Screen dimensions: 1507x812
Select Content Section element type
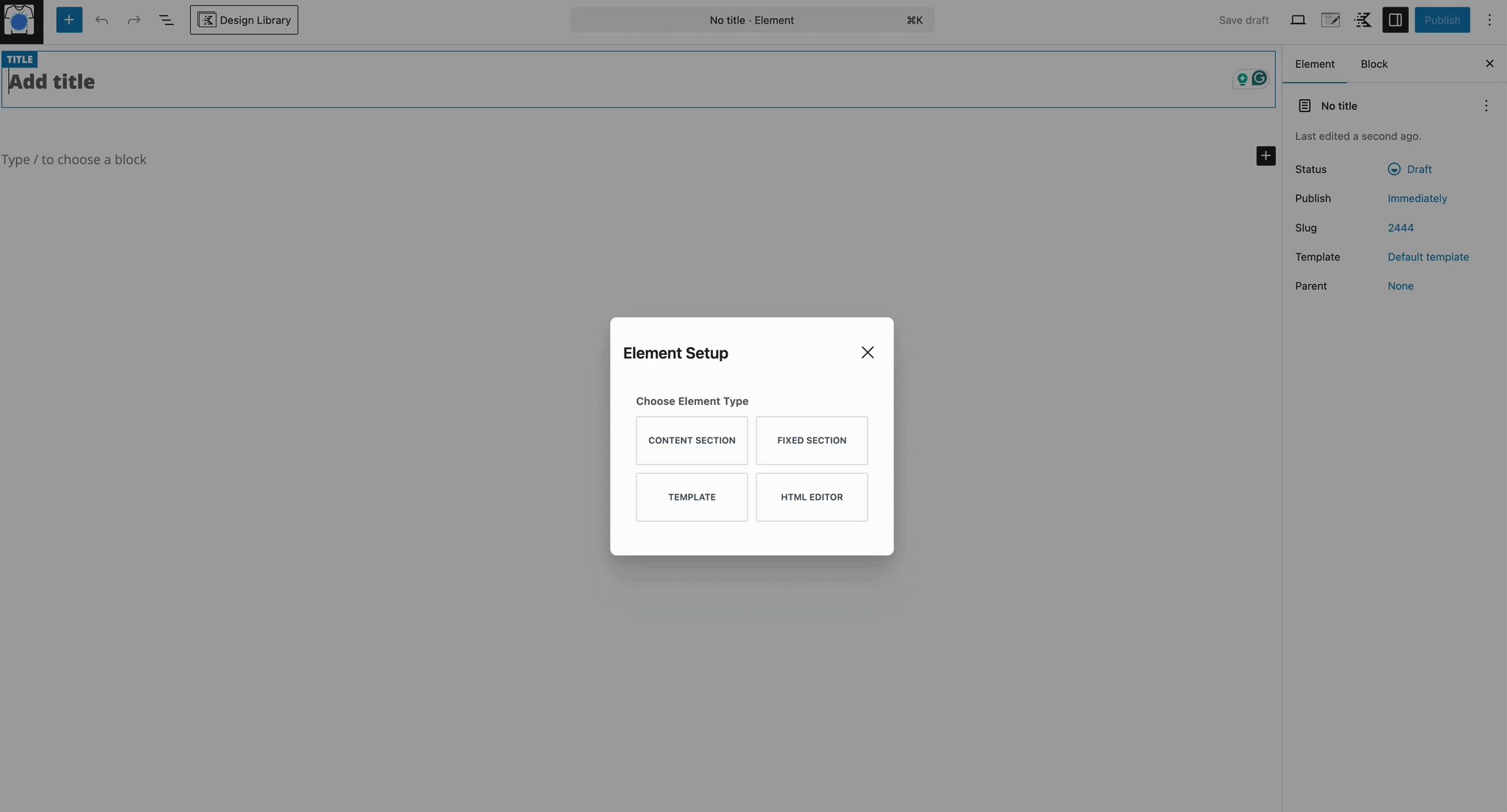[x=691, y=440]
